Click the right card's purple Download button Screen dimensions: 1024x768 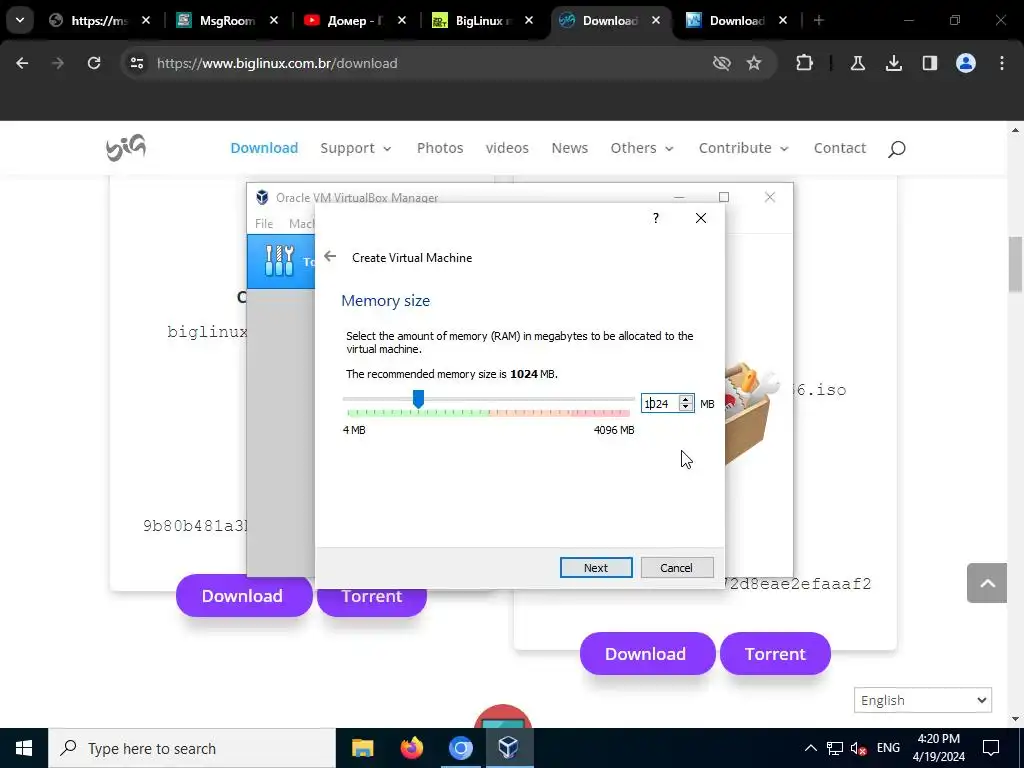(647, 654)
